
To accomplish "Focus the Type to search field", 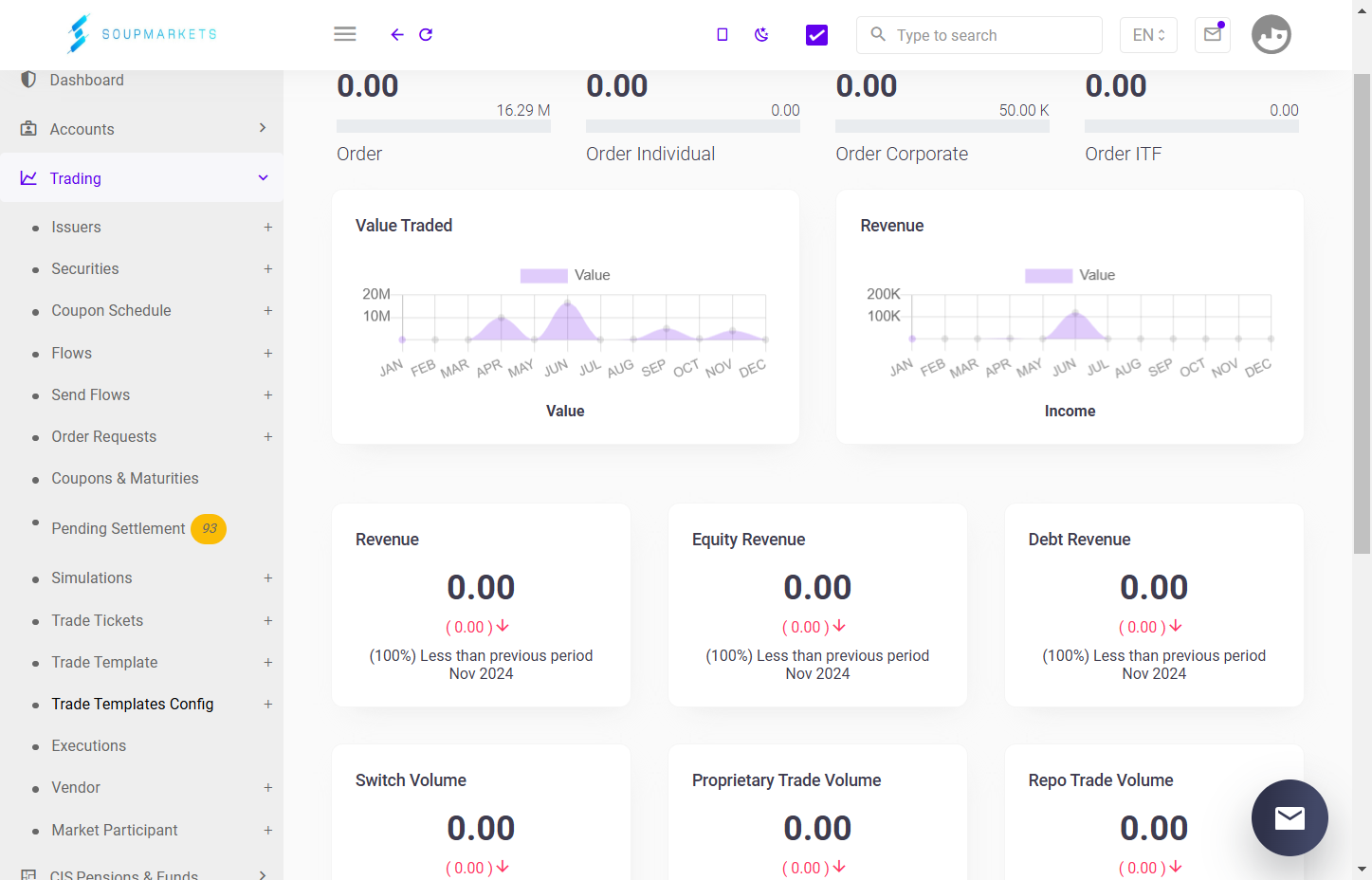I will point(979,35).
